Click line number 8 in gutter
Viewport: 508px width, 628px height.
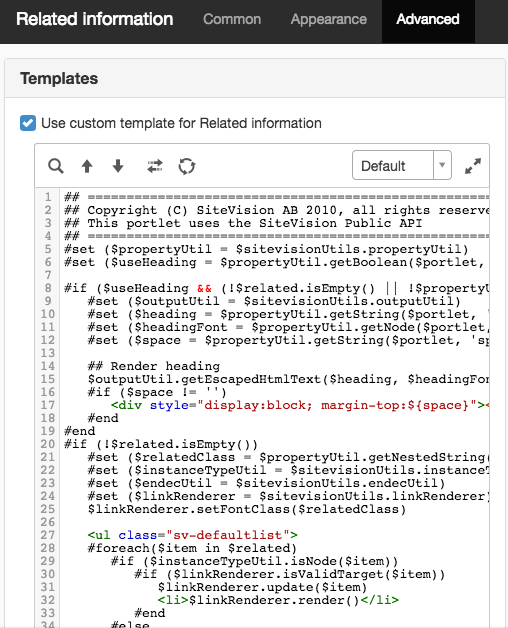pyautogui.click(x=48, y=288)
